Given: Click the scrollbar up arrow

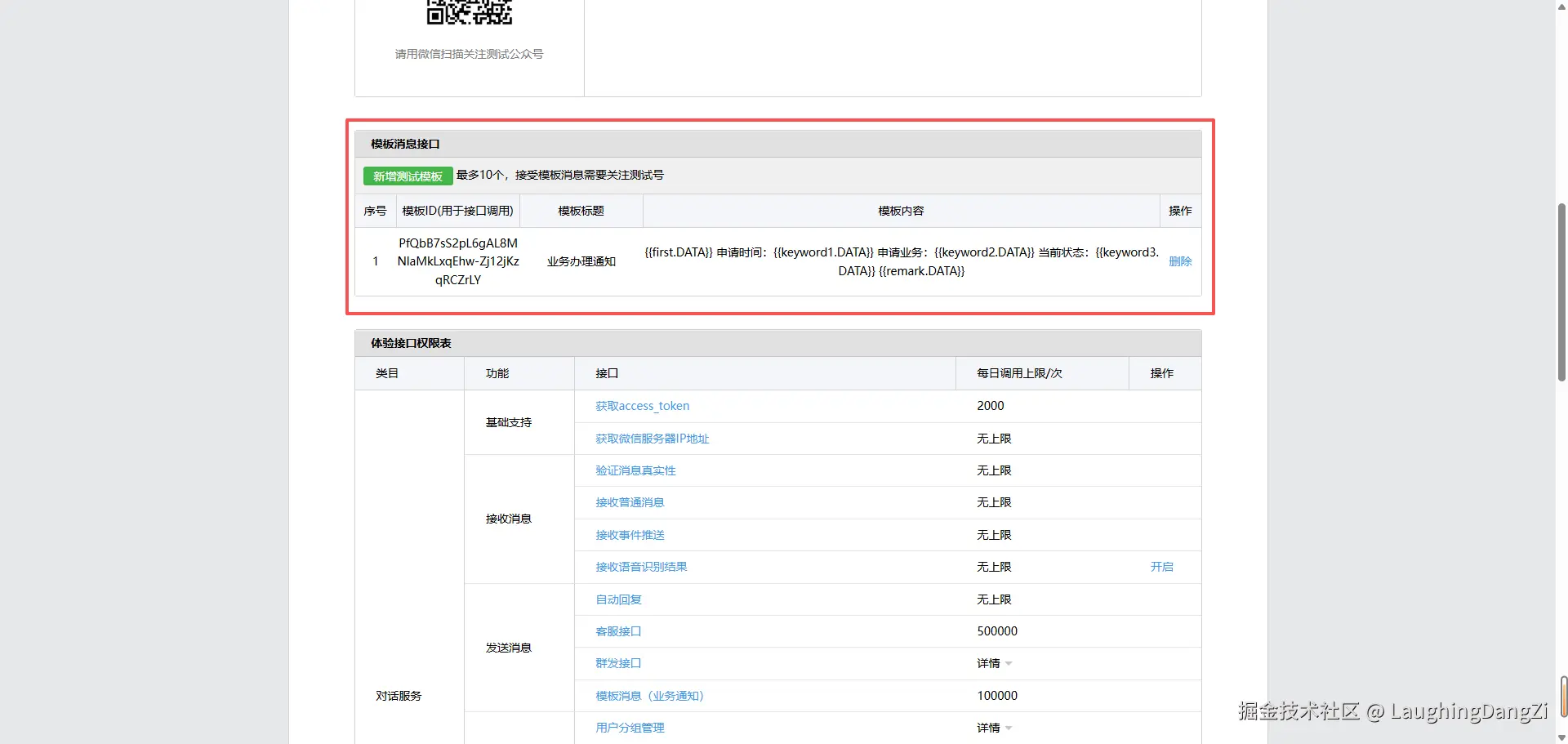Looking at the screenshot, I should pyautogui.click(x=1561, y=7).
